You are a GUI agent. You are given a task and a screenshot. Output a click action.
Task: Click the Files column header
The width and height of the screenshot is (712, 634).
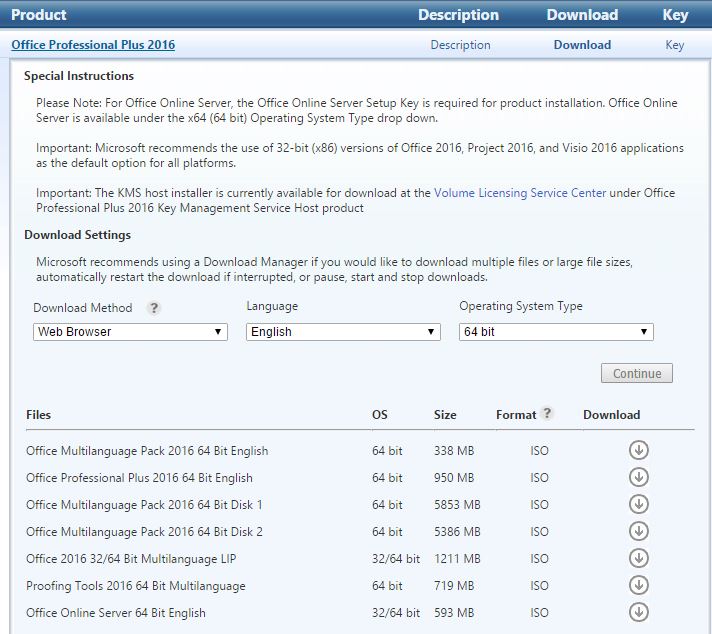[x=39, y=415]
